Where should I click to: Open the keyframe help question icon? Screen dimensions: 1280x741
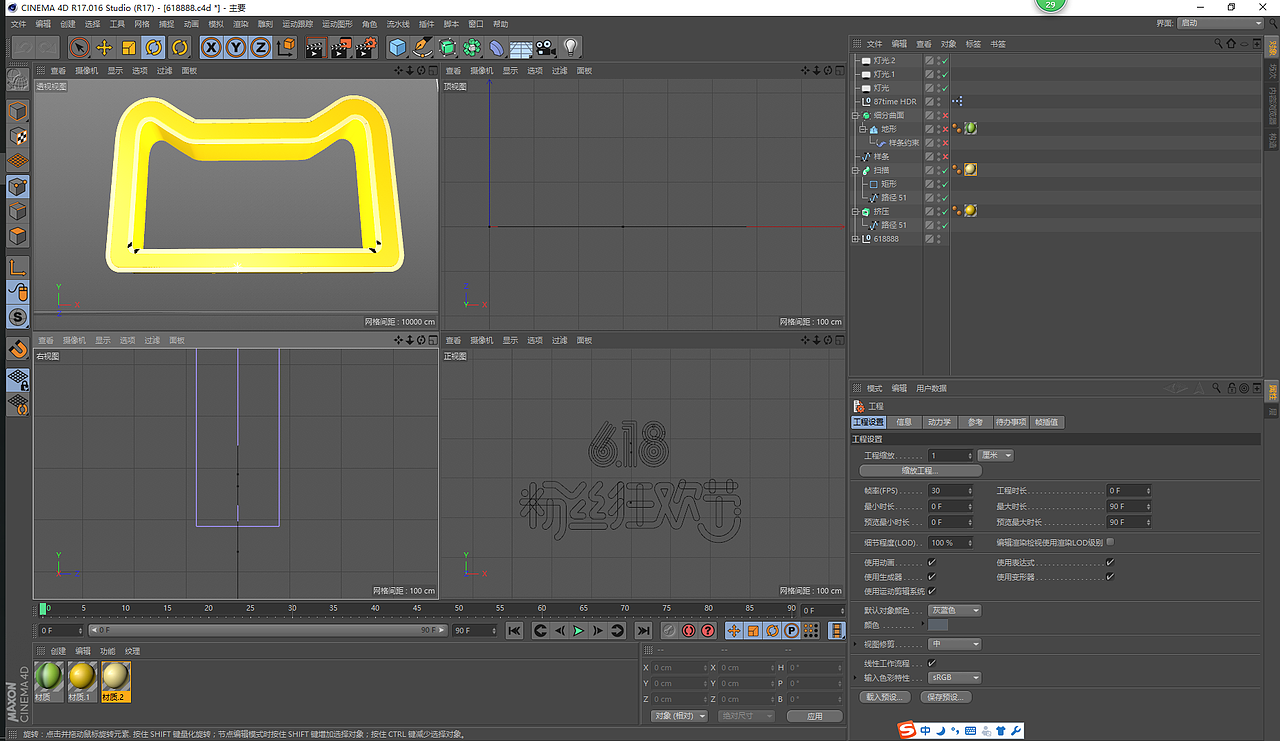click(x=708, y=631)
